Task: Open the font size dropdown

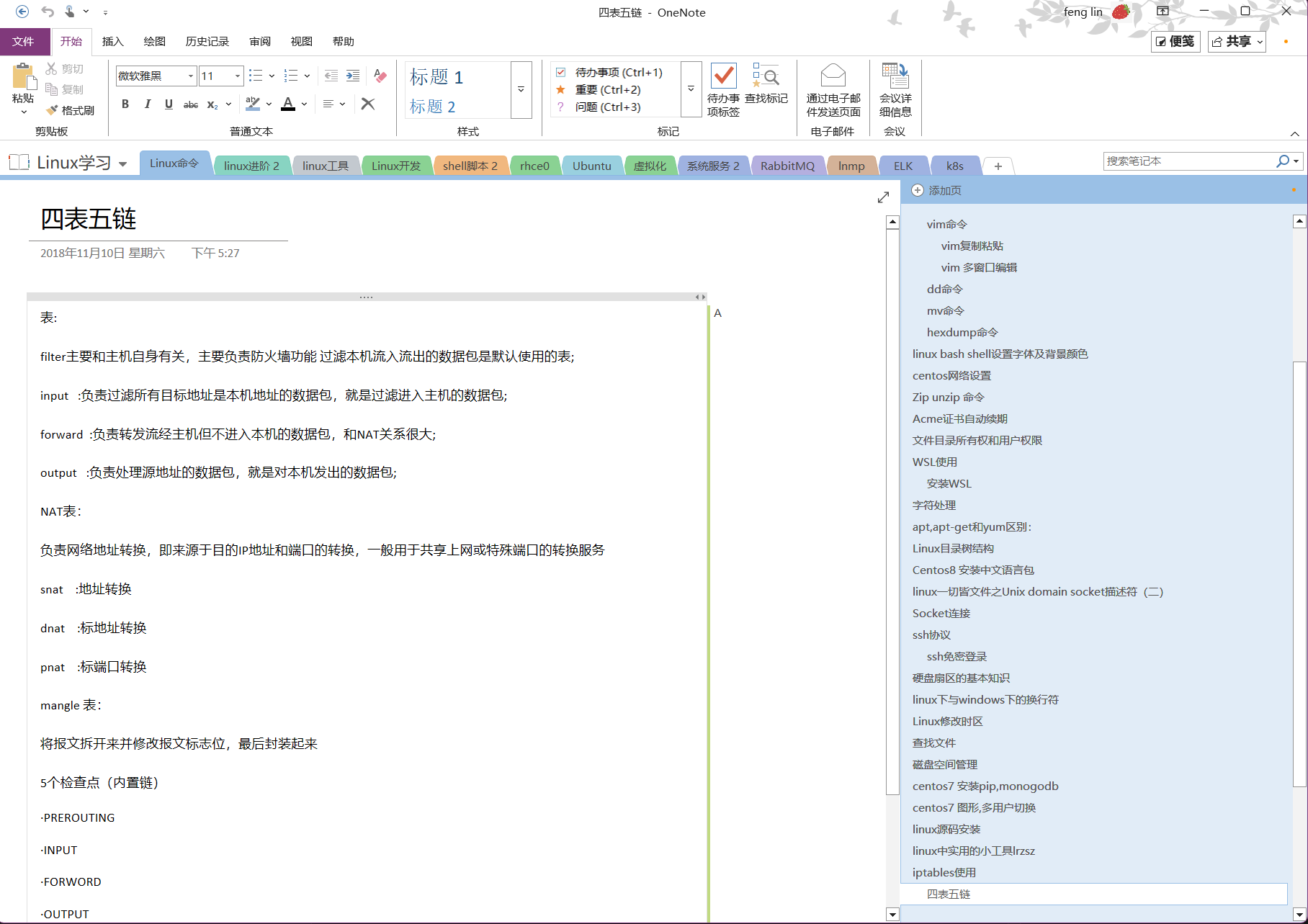Action: (x=236, y=76)
